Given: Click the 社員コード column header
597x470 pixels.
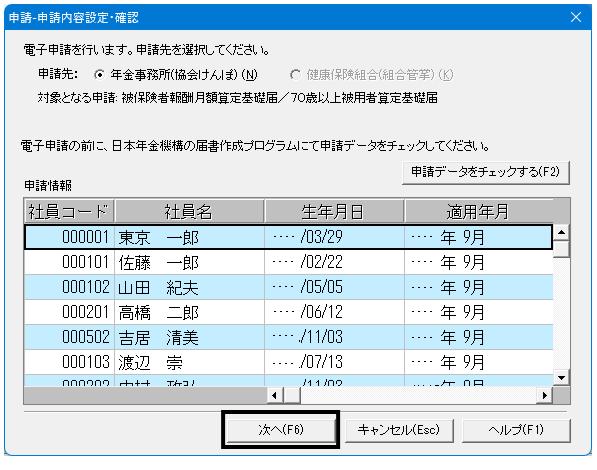Looking at the screenshot, I should pos(69,211).
